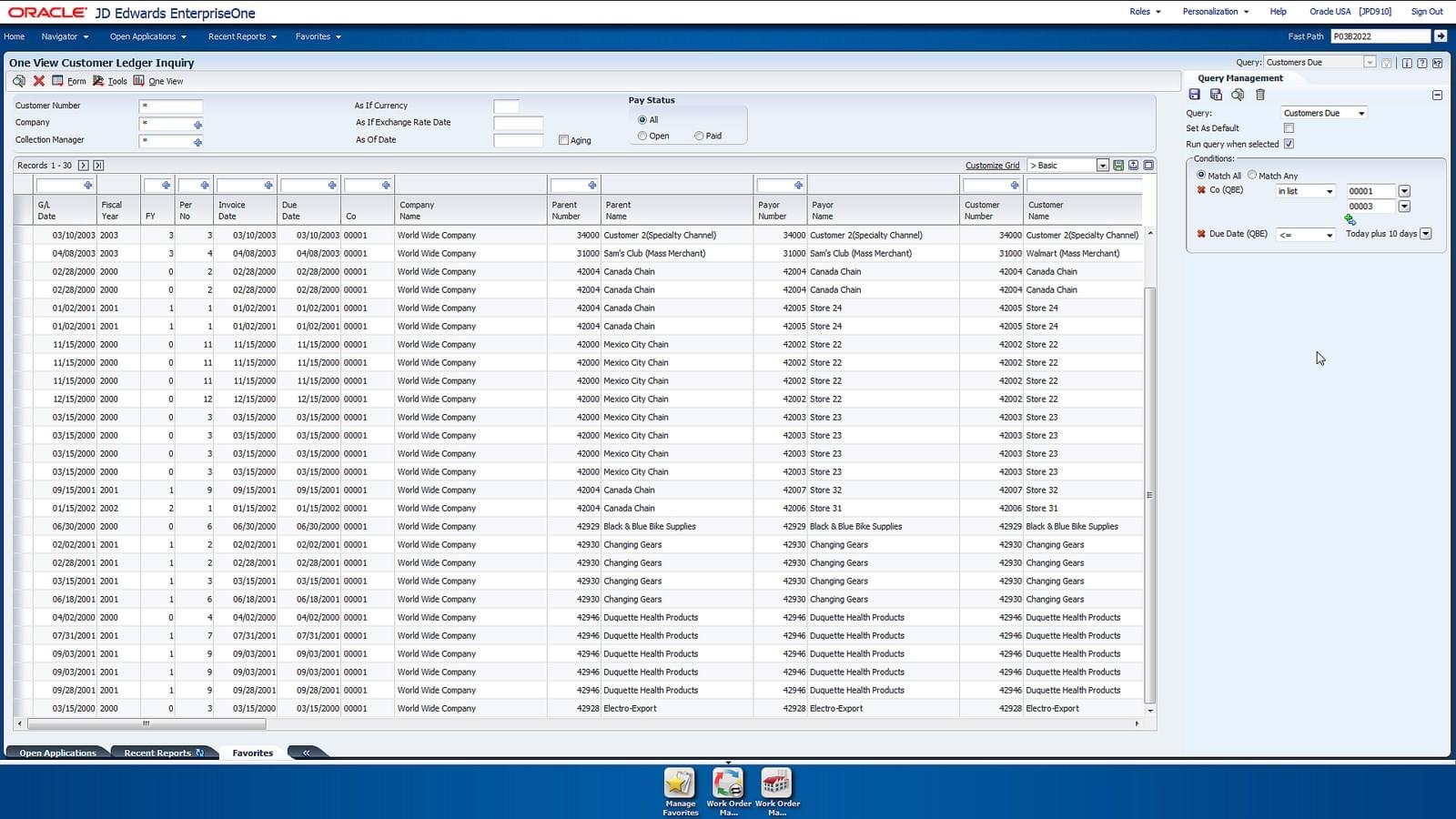Save the current query with the disk icon
This screenshot has height=819, width=1456.
coord(1196,95)
